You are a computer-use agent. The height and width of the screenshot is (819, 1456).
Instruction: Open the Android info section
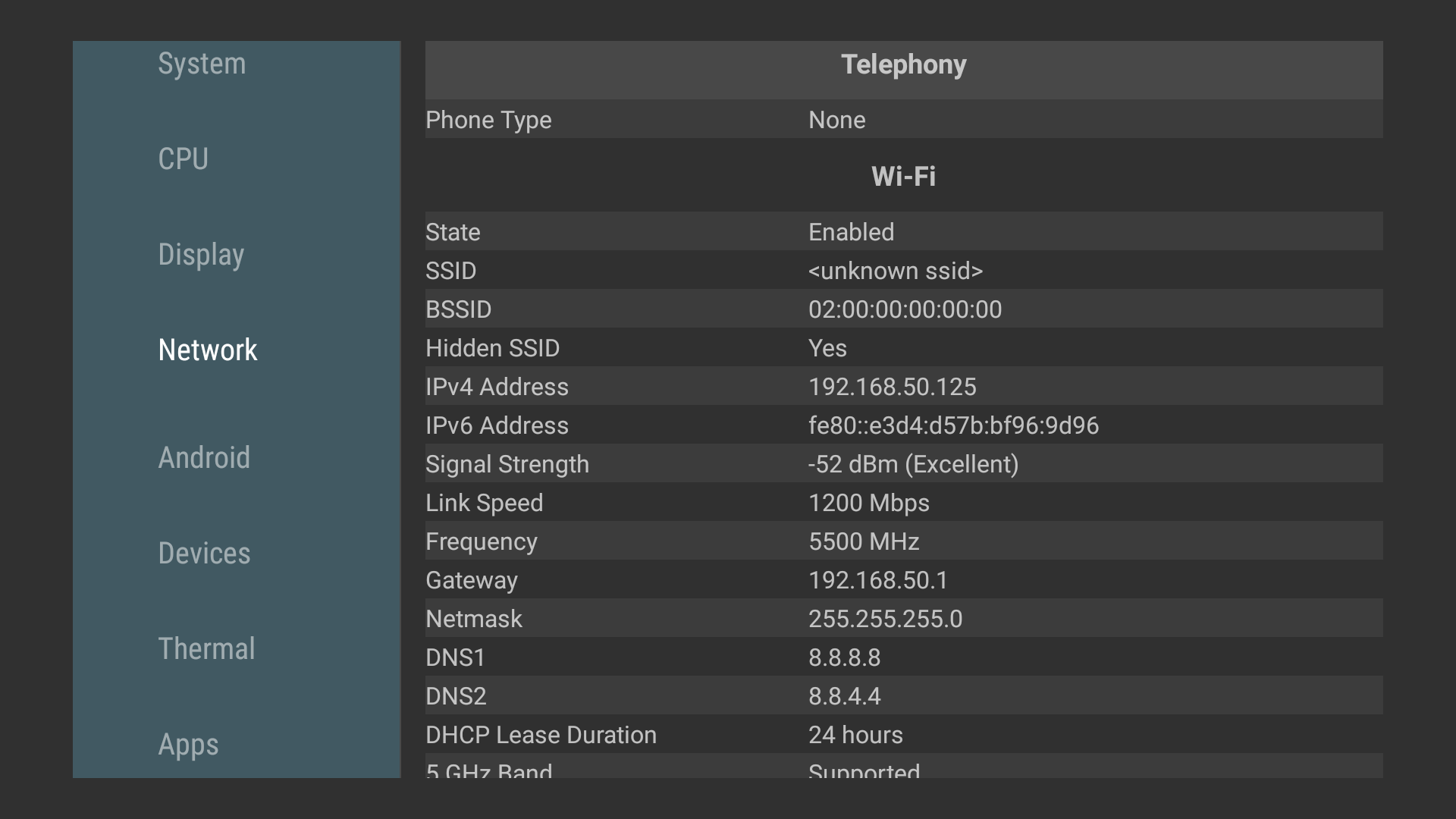(x=204, y=458)
